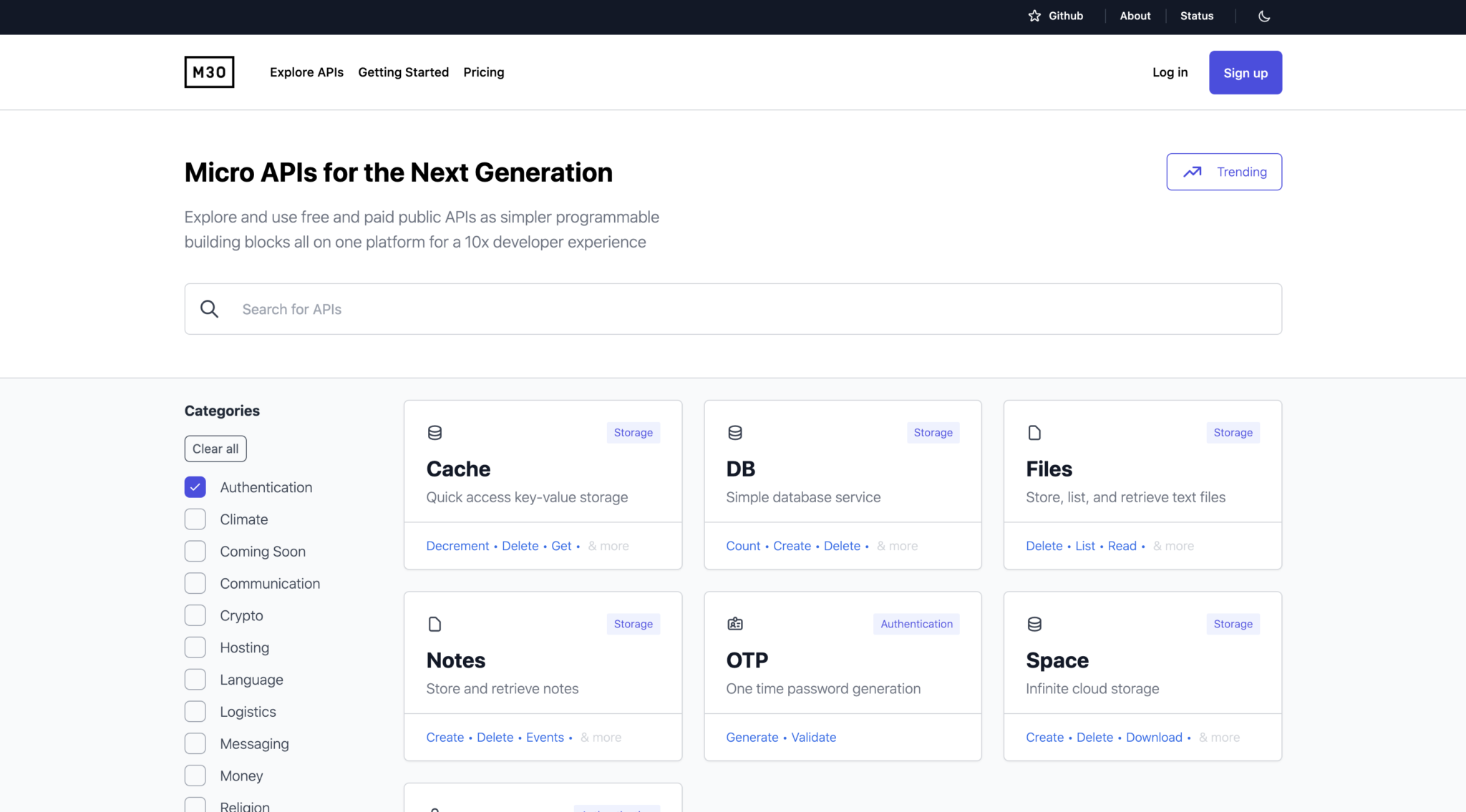The height and width of the screenshot is (812, 1466).
Task: Enable the Climate category filter
Action: (194, 519)
